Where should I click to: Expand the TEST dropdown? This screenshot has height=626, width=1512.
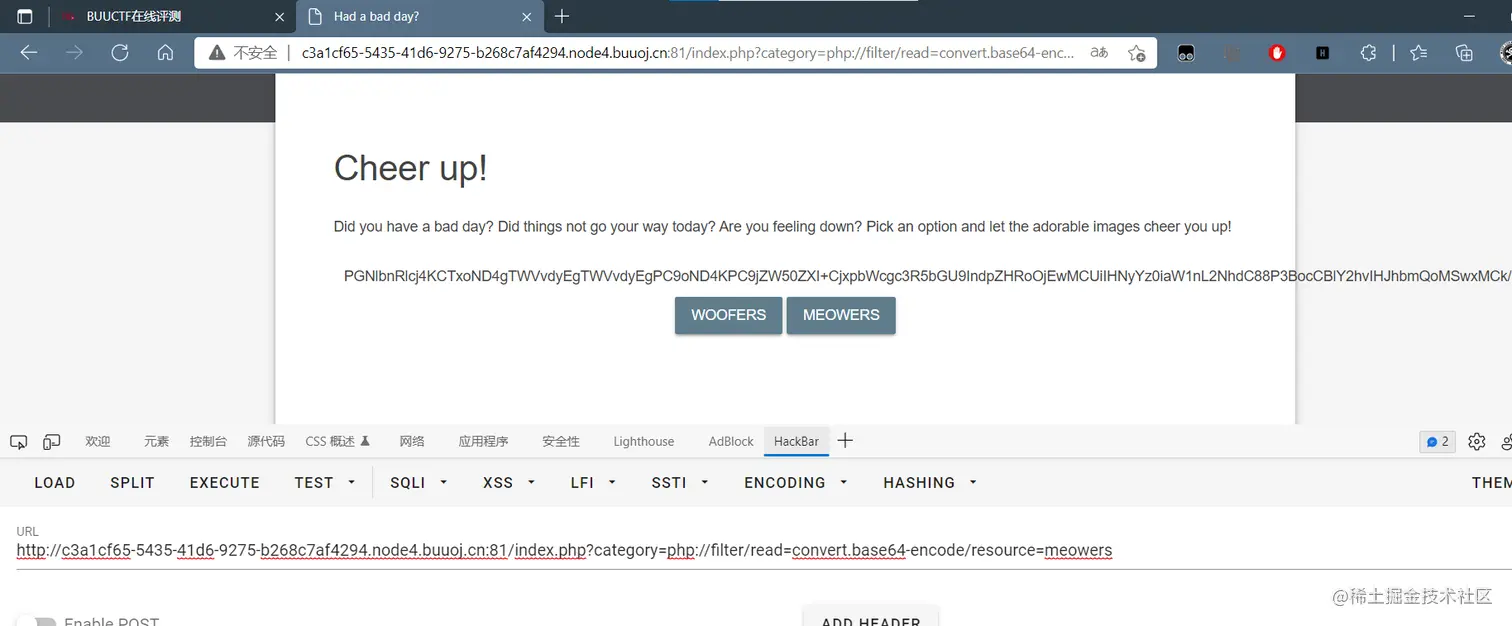pos(325,482)
